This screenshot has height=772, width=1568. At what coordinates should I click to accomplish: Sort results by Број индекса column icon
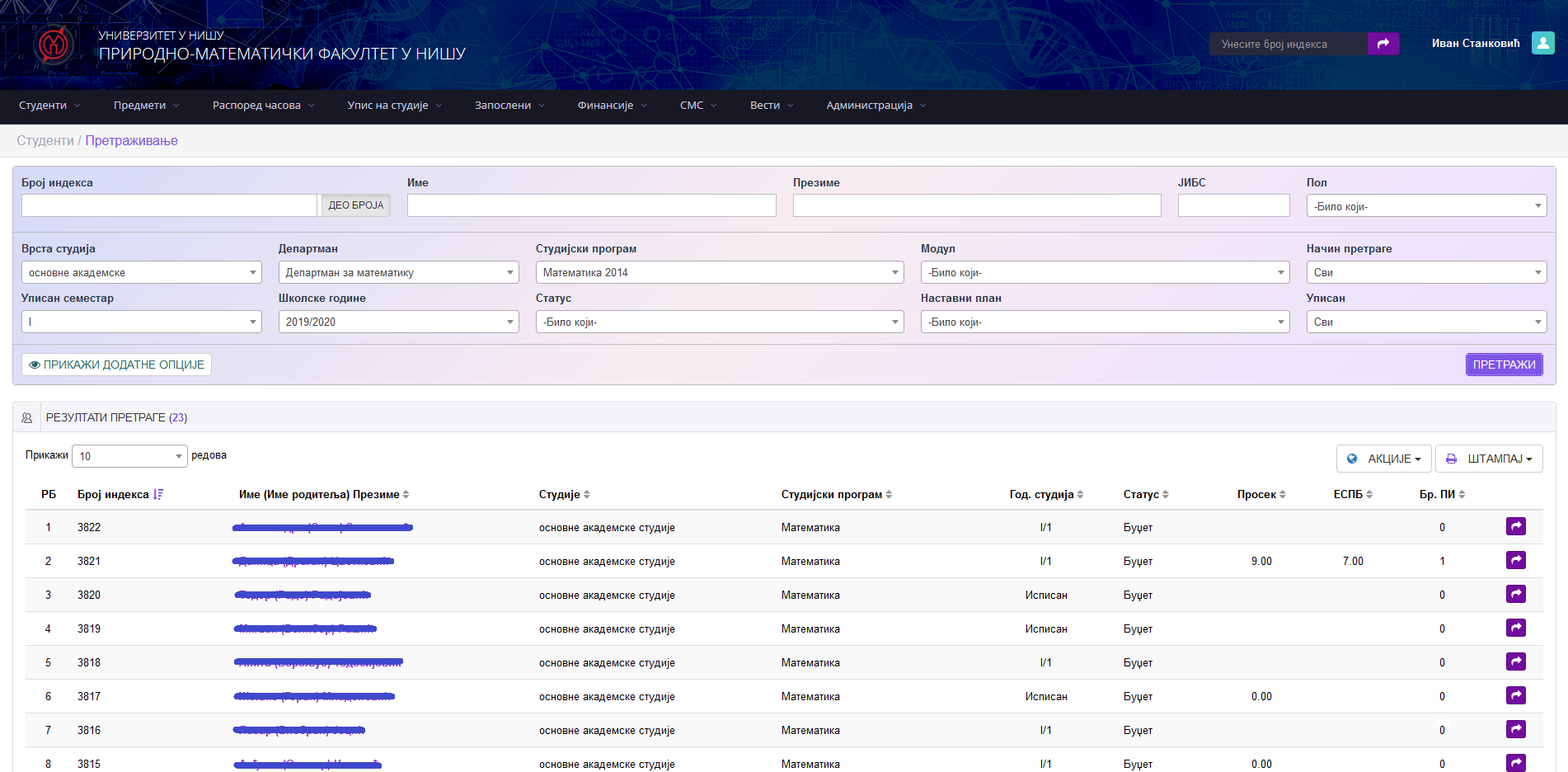click(158, 494)
